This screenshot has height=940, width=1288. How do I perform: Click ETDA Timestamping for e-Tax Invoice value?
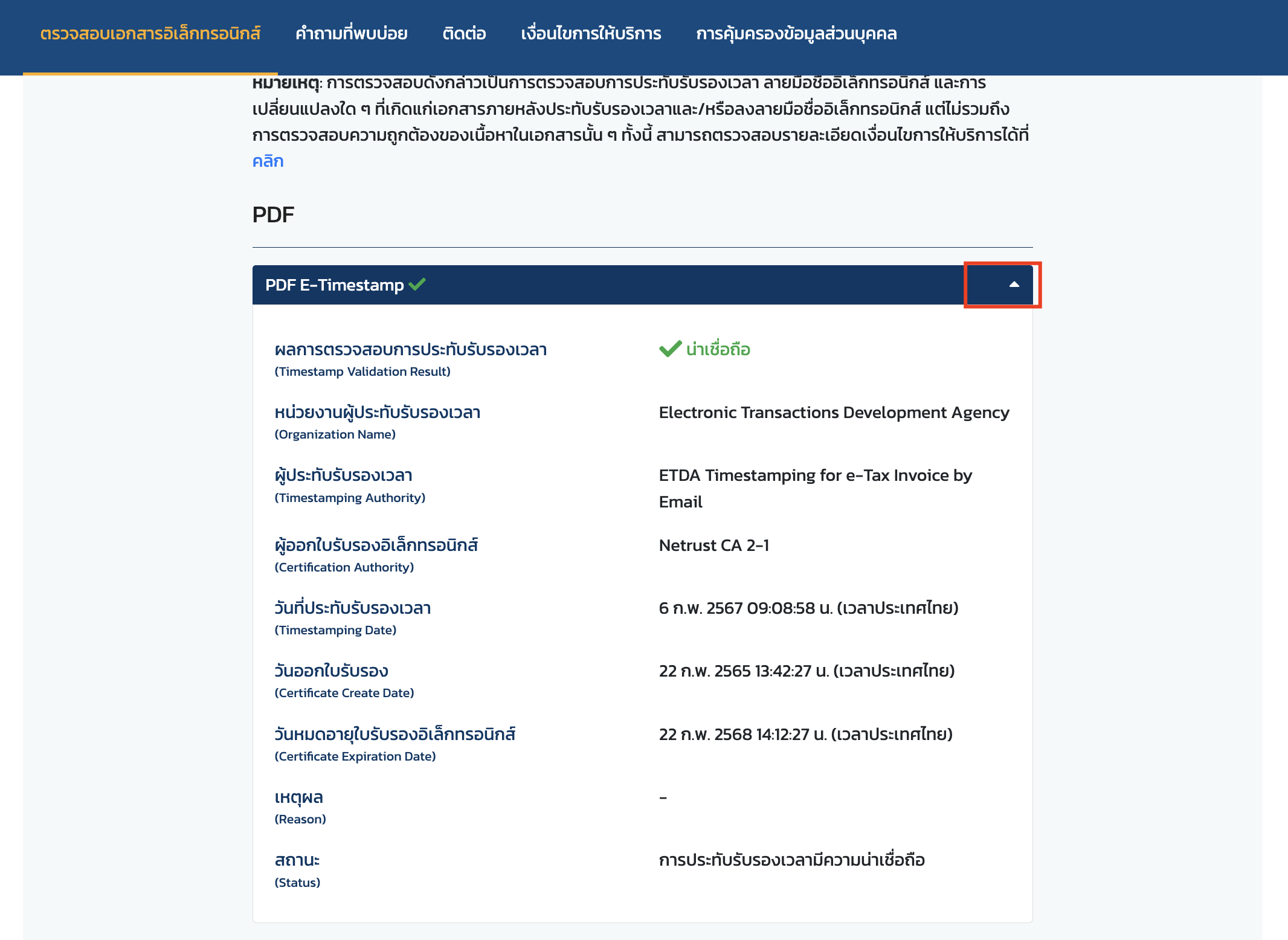click(x=816, y=488)
